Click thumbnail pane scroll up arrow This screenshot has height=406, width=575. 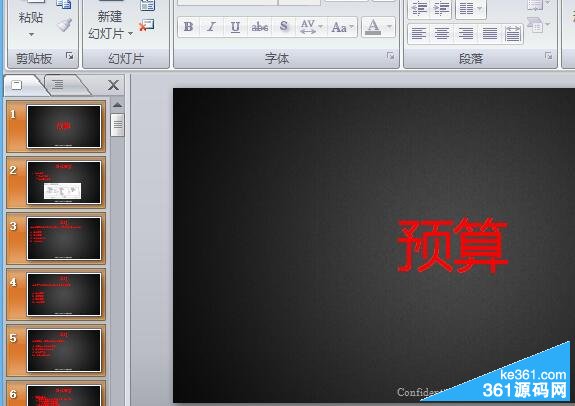click(x=117, y=105)
